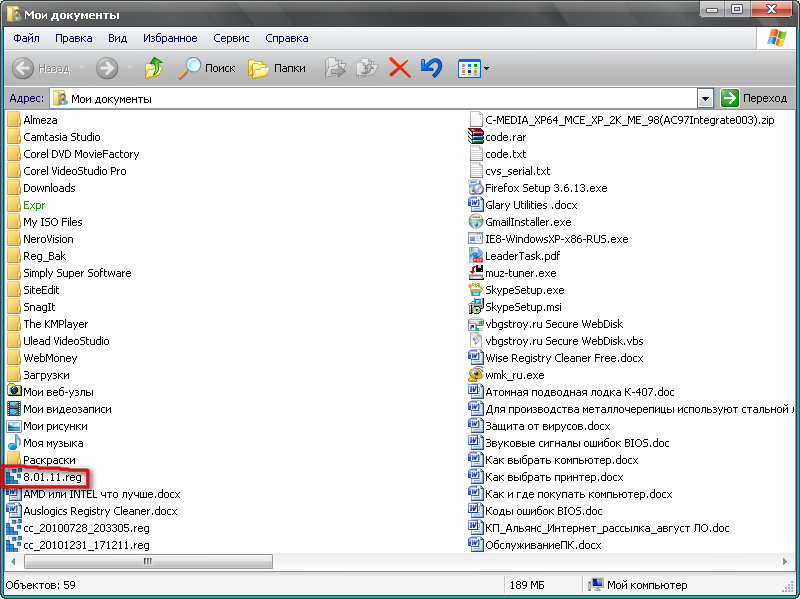This screenshot has height=599, width=800.
Task: Click the horizontal scrollbar thumb
Action: [x=148, y=561]
